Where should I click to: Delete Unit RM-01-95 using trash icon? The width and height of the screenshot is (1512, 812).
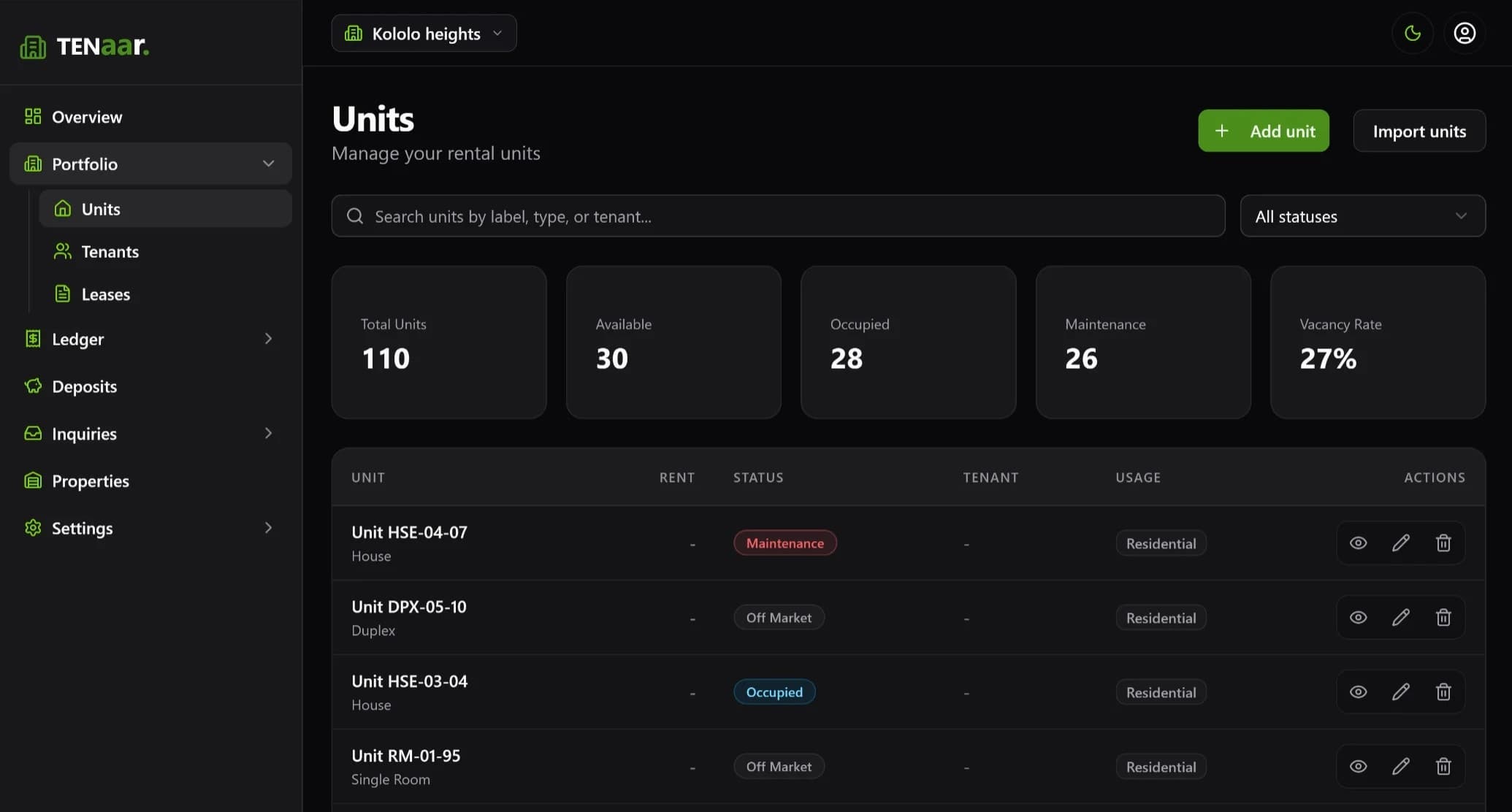click(x=1443, y=766)
